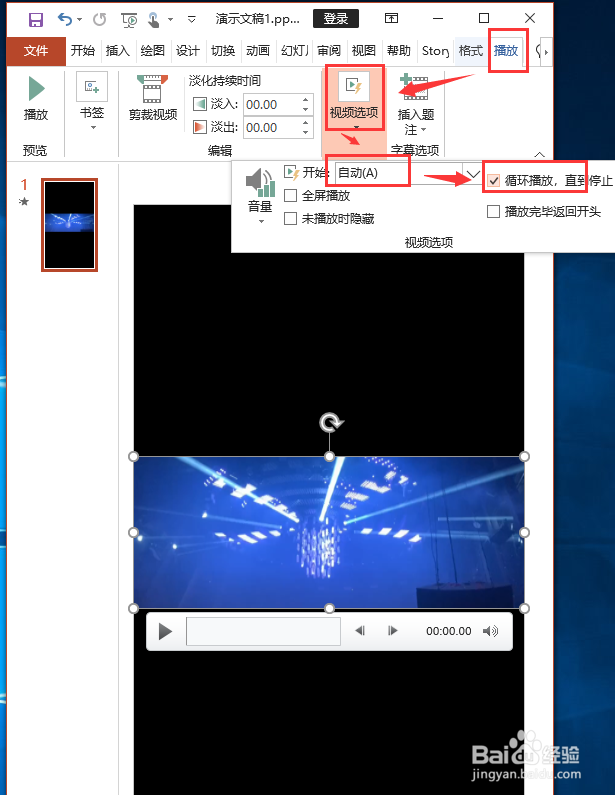
Task: Click 剪裁视频 trim video icon
Action: point(153,97)
